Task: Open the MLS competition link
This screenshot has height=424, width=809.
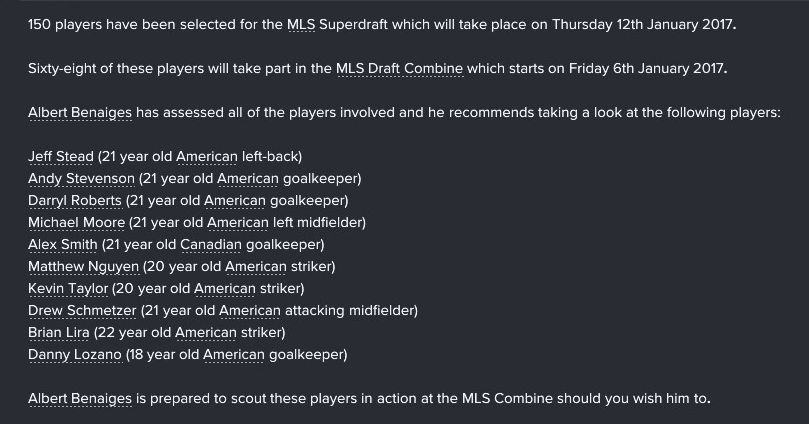Action: (301, 25)
